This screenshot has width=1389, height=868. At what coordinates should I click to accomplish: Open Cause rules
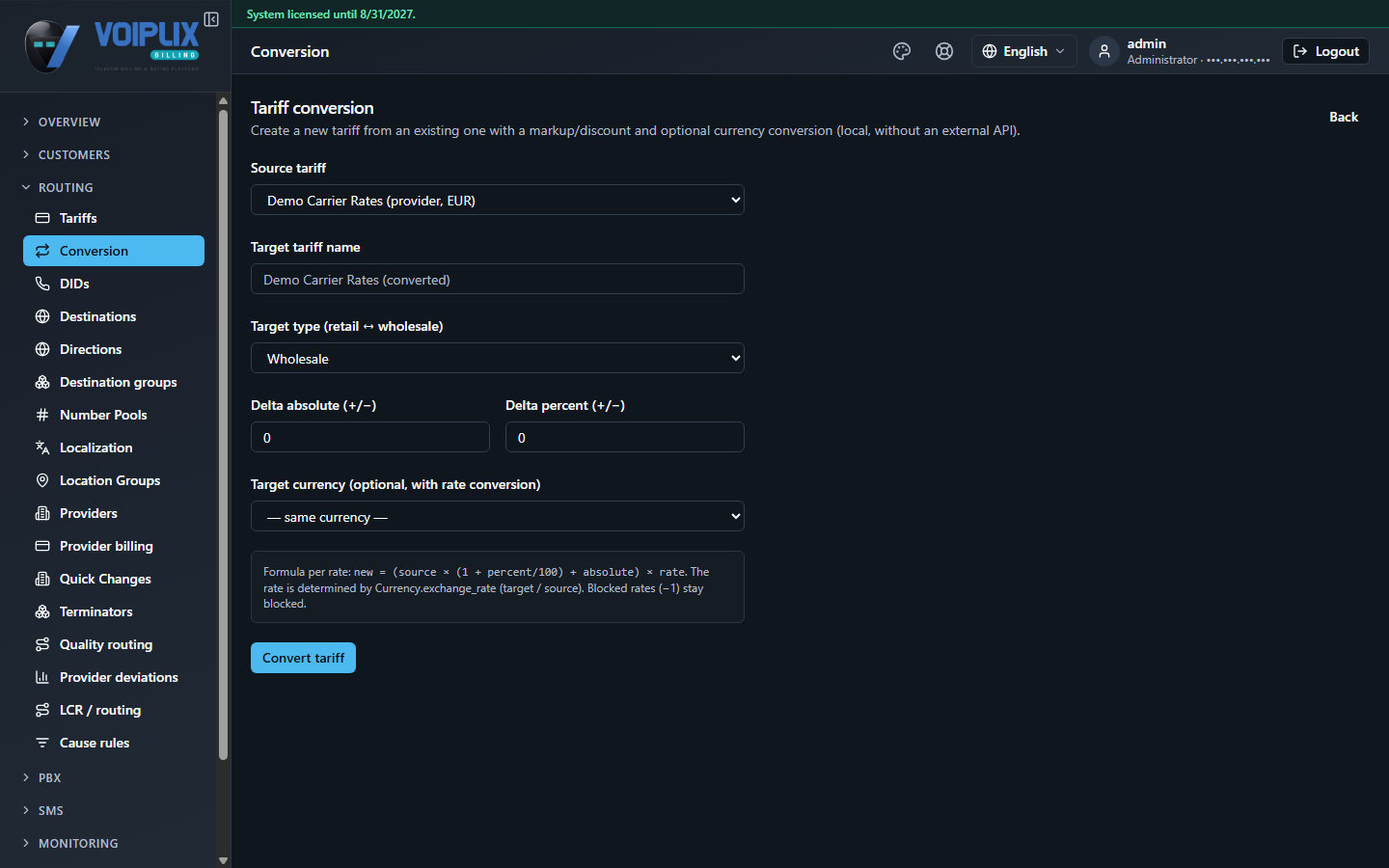114,743
